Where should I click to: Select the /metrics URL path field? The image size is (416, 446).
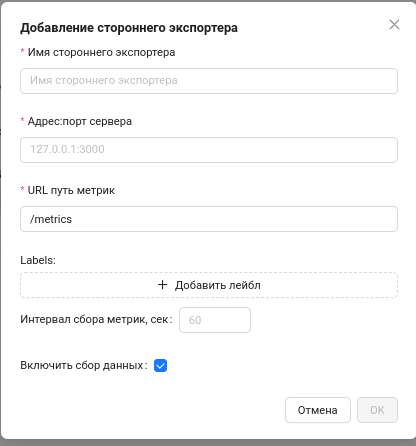pos(209,219)
